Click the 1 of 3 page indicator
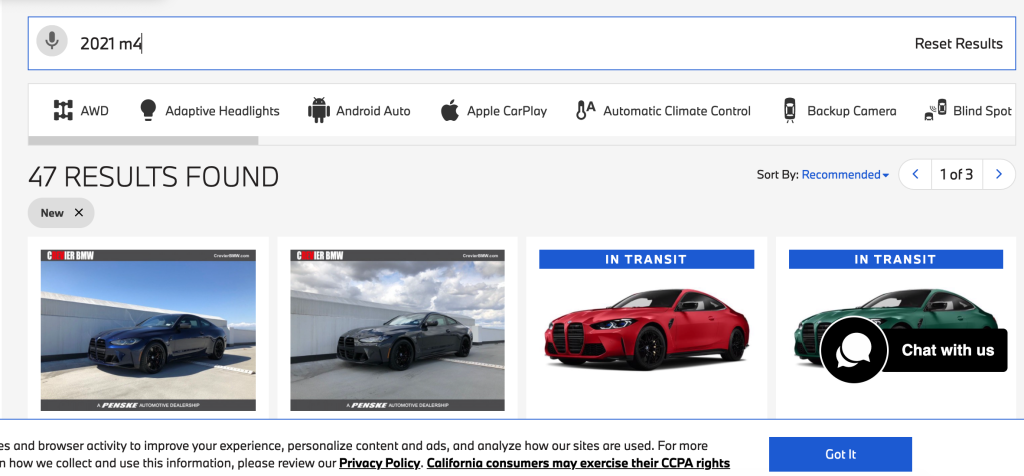This screenshot has height=476, width=1024. pos(956,174)
